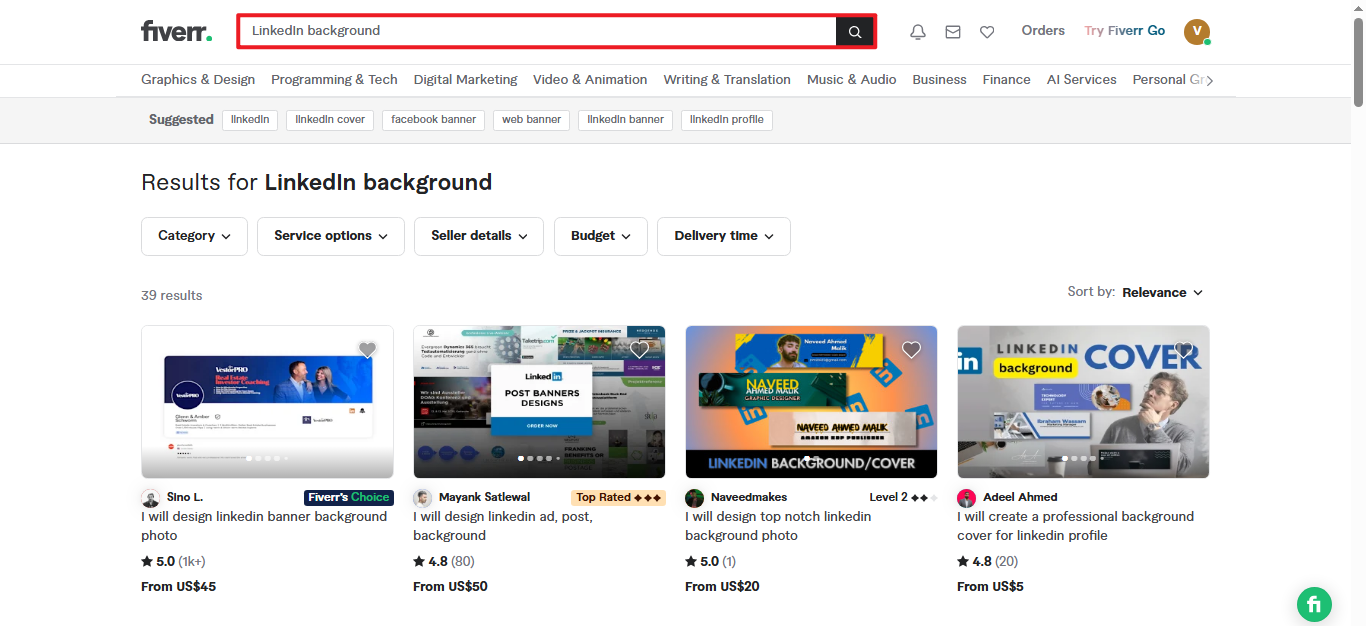Favorite Adeel Ahmed's gig with heart
The image size is (1366, 626).
[1183, 349]
